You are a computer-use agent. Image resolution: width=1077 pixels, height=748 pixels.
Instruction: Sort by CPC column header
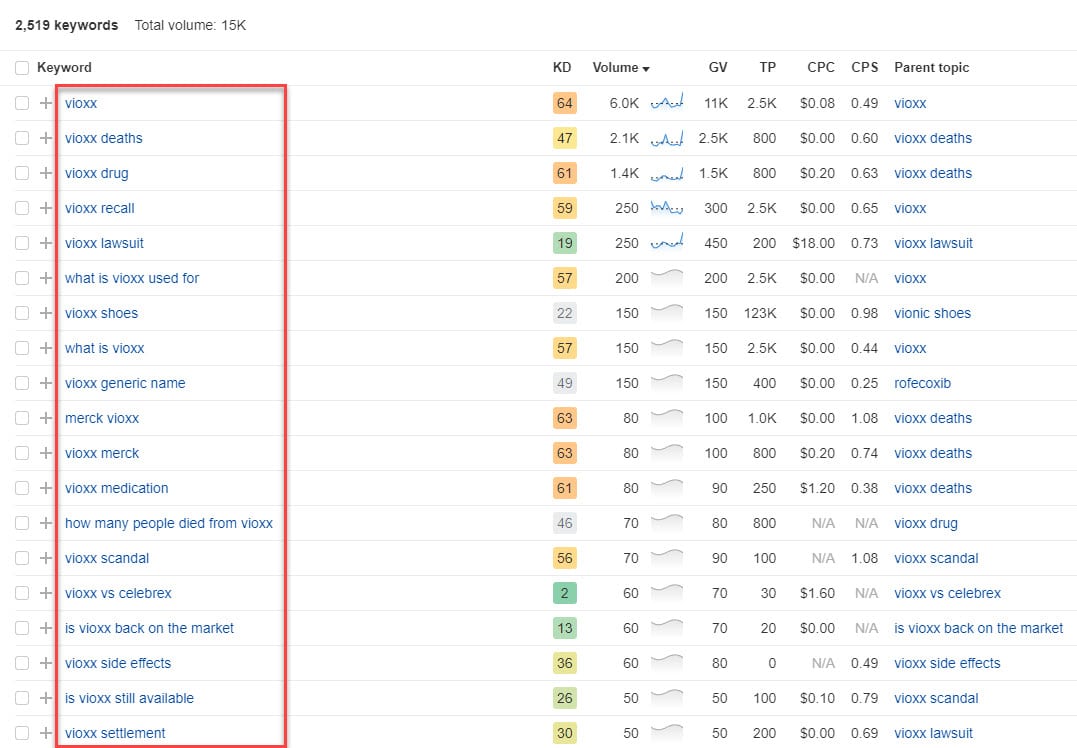click(821, 67)
